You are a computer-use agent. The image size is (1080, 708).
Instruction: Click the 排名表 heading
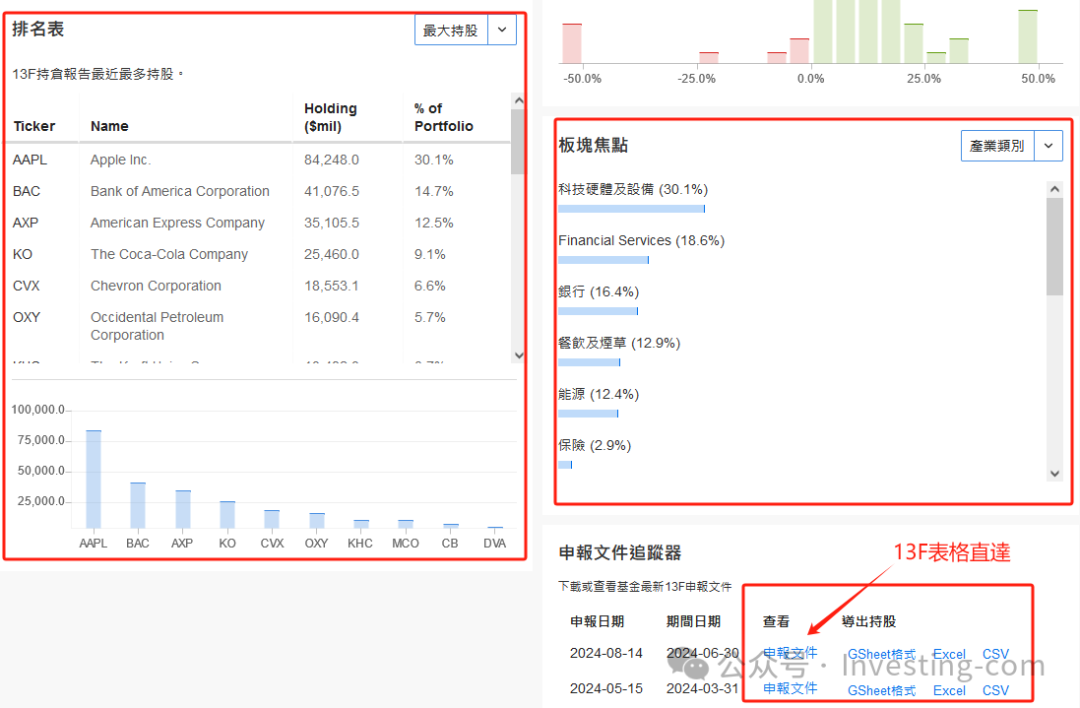coord(38,29)
